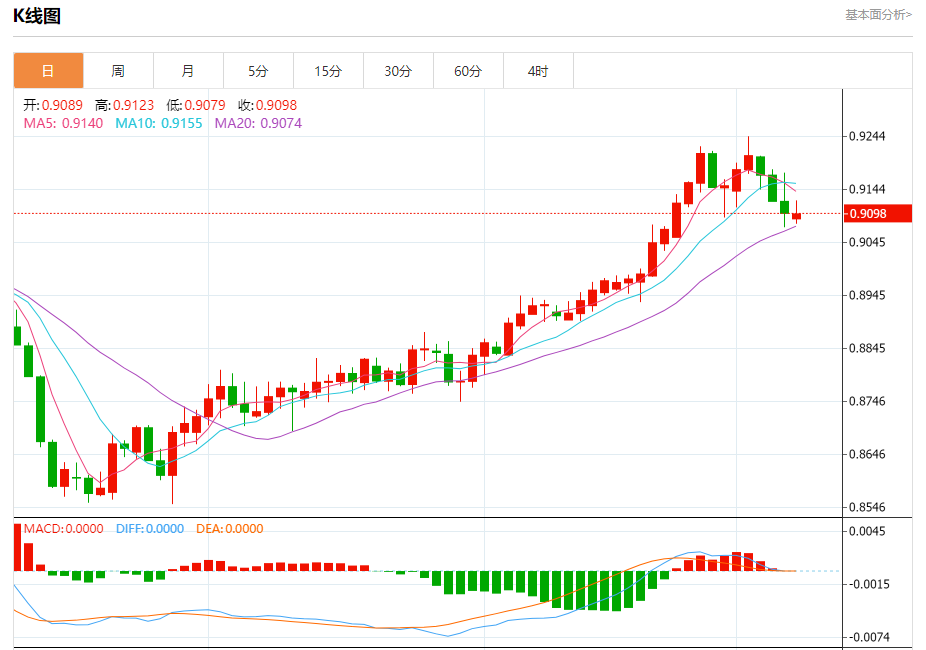Viewport: 926px width, 650px height.
Task: Click the latest red candlestick at the chart's right end
Action: click(797, 216)
